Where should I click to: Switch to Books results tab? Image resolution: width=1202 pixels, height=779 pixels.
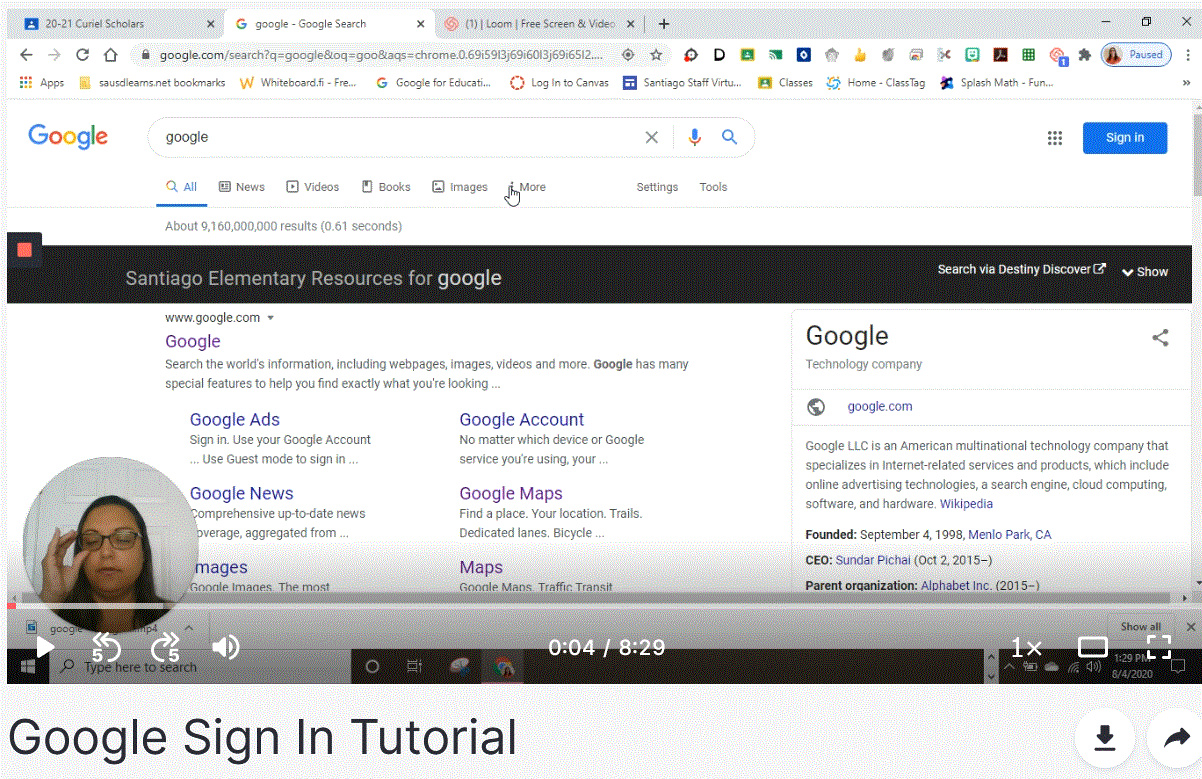click(x=386, y=187)
